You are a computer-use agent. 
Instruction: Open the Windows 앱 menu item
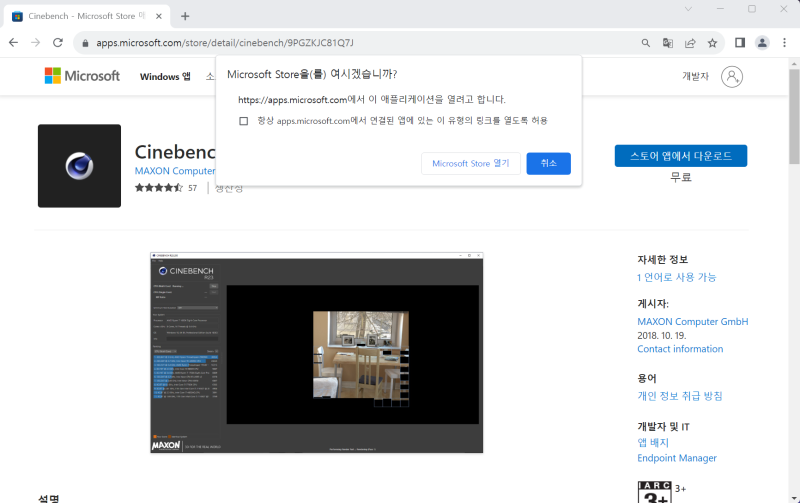pos(165,77)
